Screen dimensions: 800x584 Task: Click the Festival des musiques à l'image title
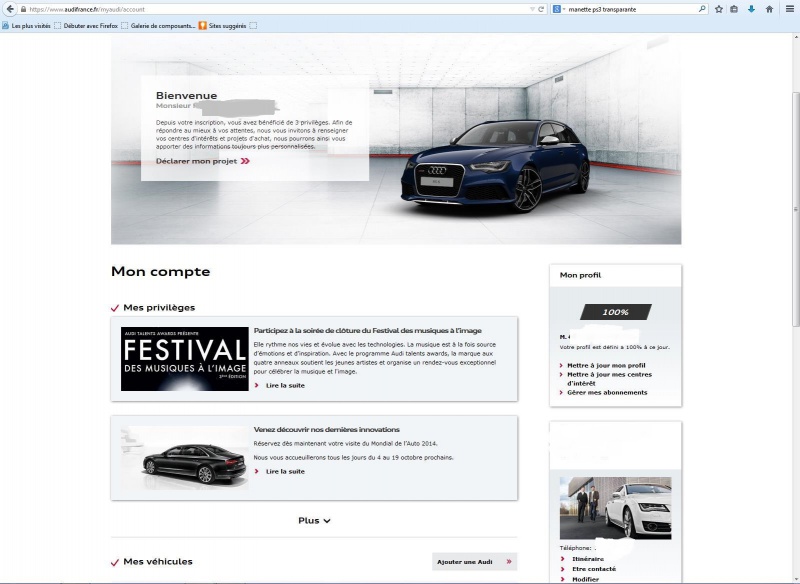367,331
